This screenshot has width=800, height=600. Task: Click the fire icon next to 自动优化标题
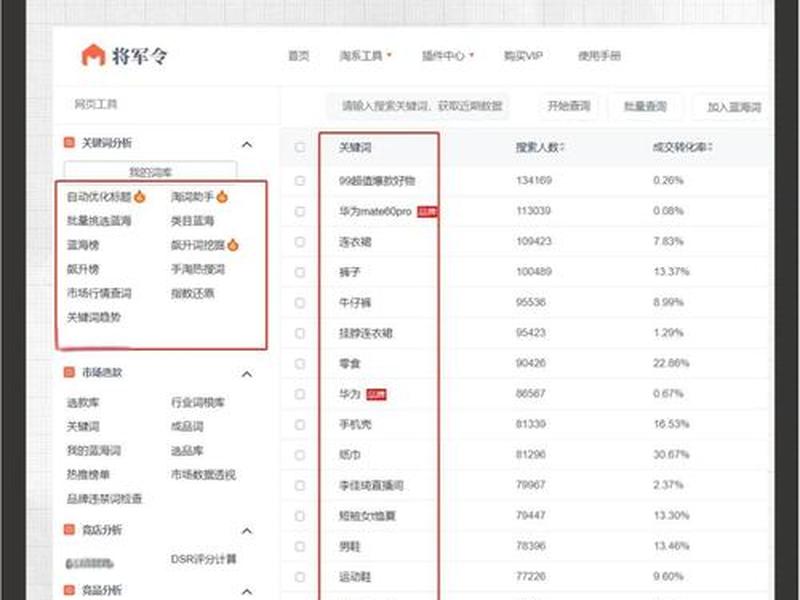click(139, 196)
